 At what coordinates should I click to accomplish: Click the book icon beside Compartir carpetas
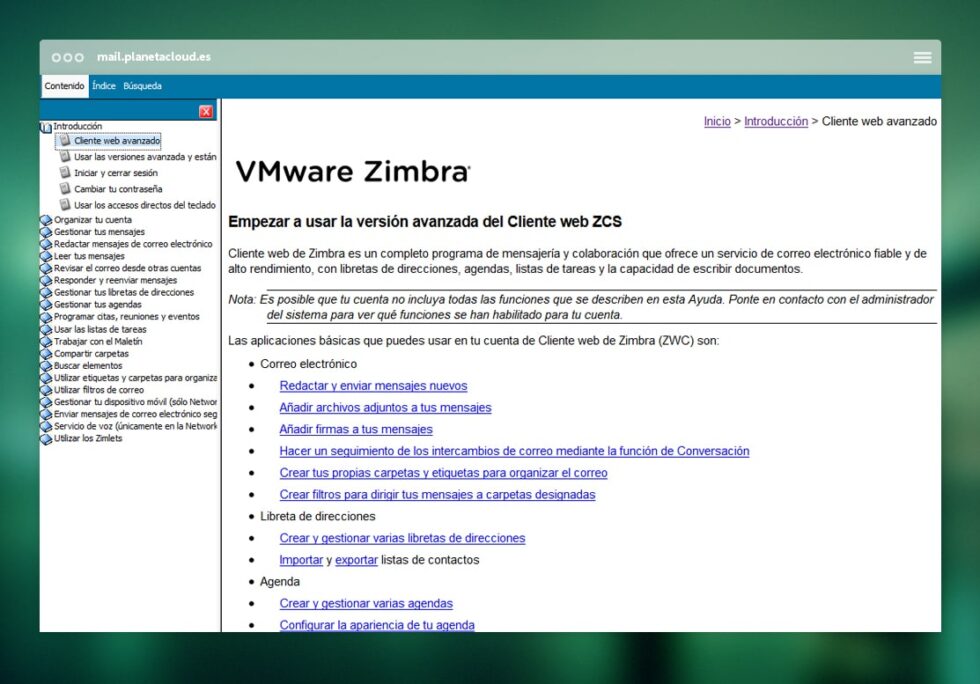pos(45,353)
